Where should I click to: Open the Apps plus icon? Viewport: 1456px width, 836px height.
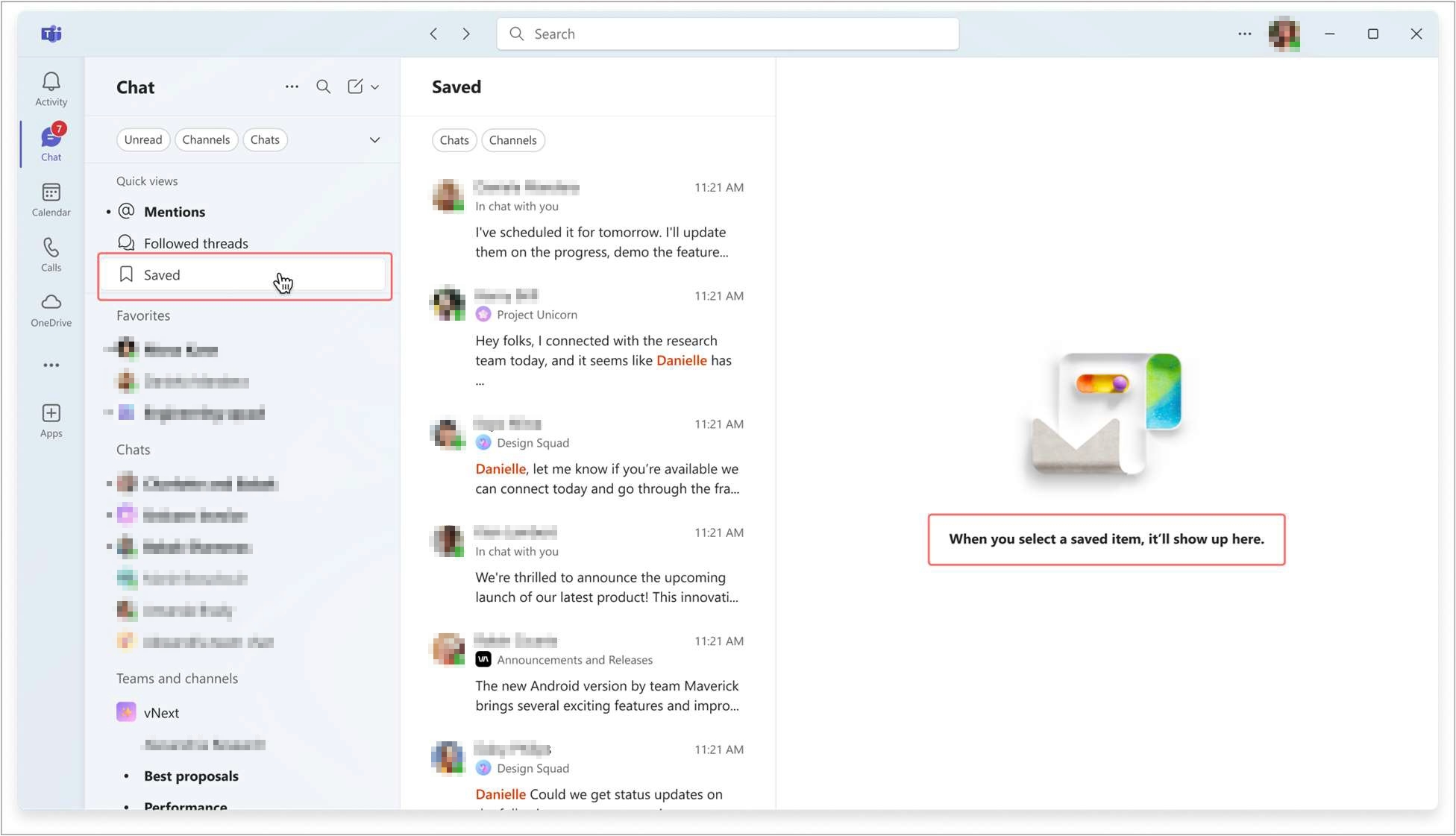pos(51,413)
